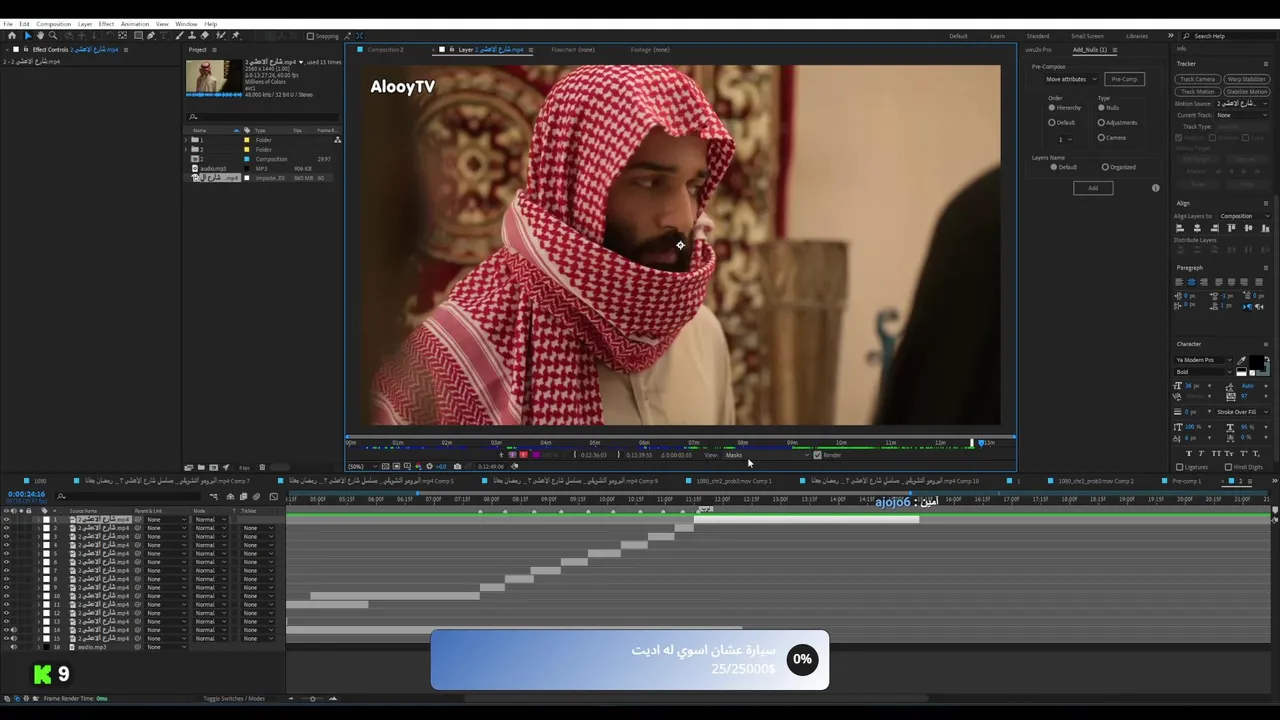Click the Pre-Comp button

point(1124,79)
